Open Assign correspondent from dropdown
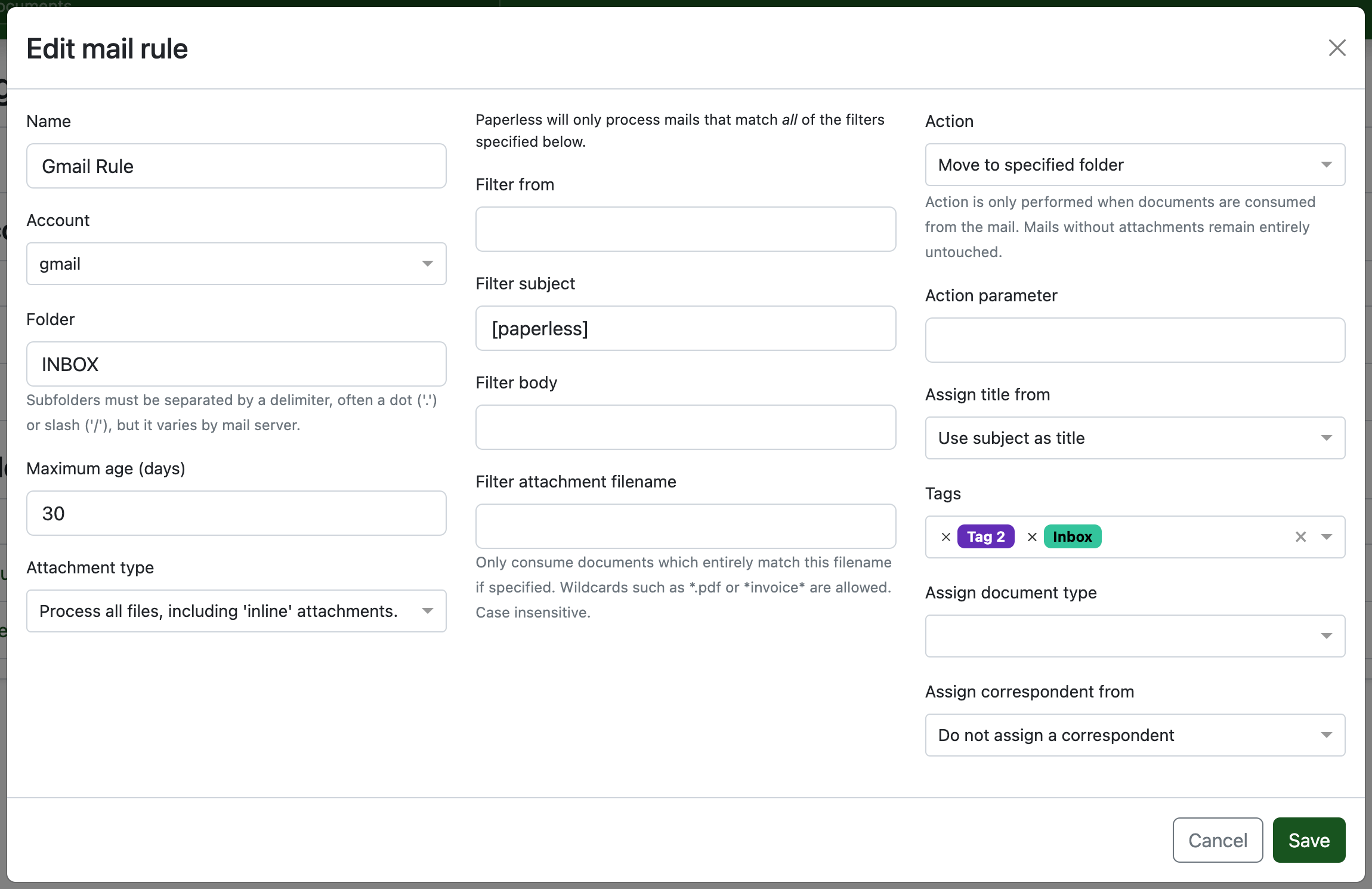 [x=1135, y=735]
